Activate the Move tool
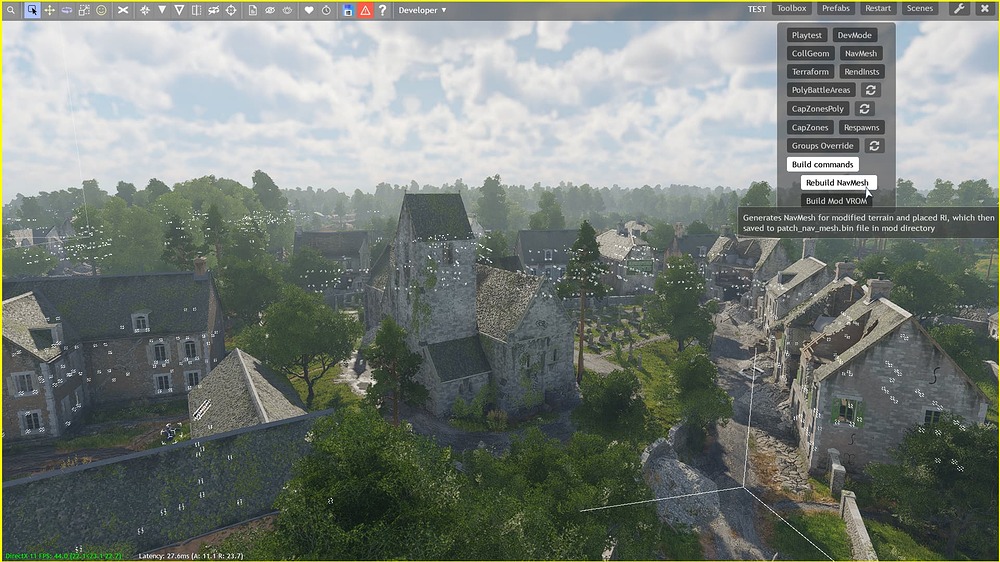 click(x=50, y=10)
